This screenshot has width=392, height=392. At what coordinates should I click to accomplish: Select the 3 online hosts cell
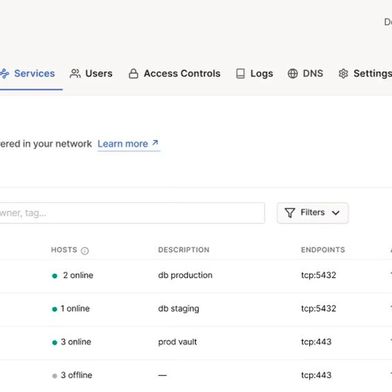click(72, 342)
